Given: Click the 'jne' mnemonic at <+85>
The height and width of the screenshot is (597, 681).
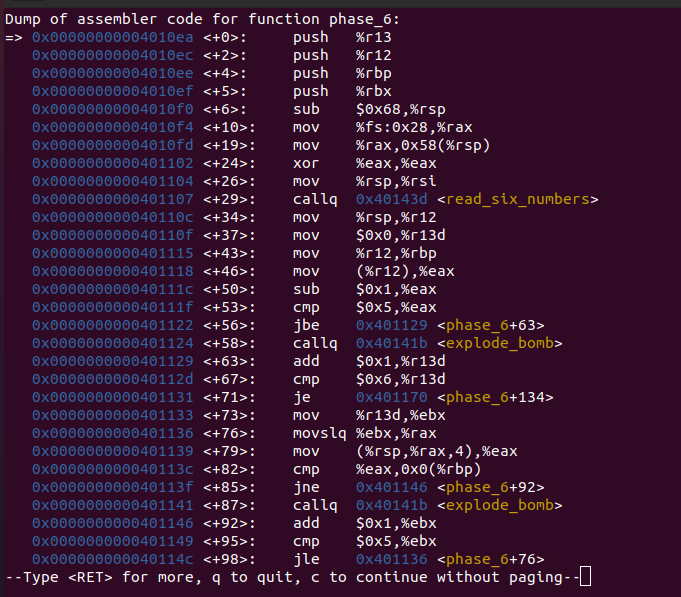Looking at the screenshot, I should tap(306, 488).
